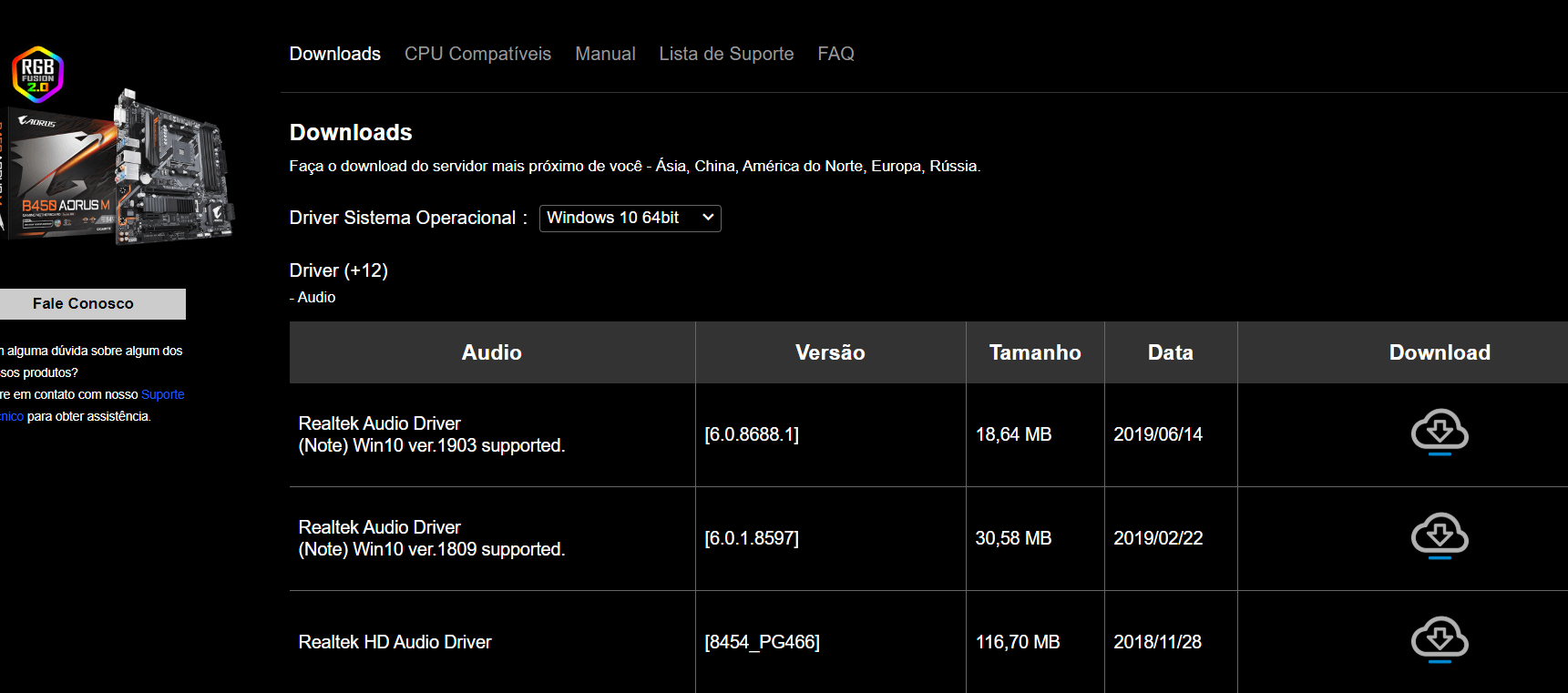1568x693 pixels.
Task: Follow the Suporte técnico link
Action: pos(162,394)
